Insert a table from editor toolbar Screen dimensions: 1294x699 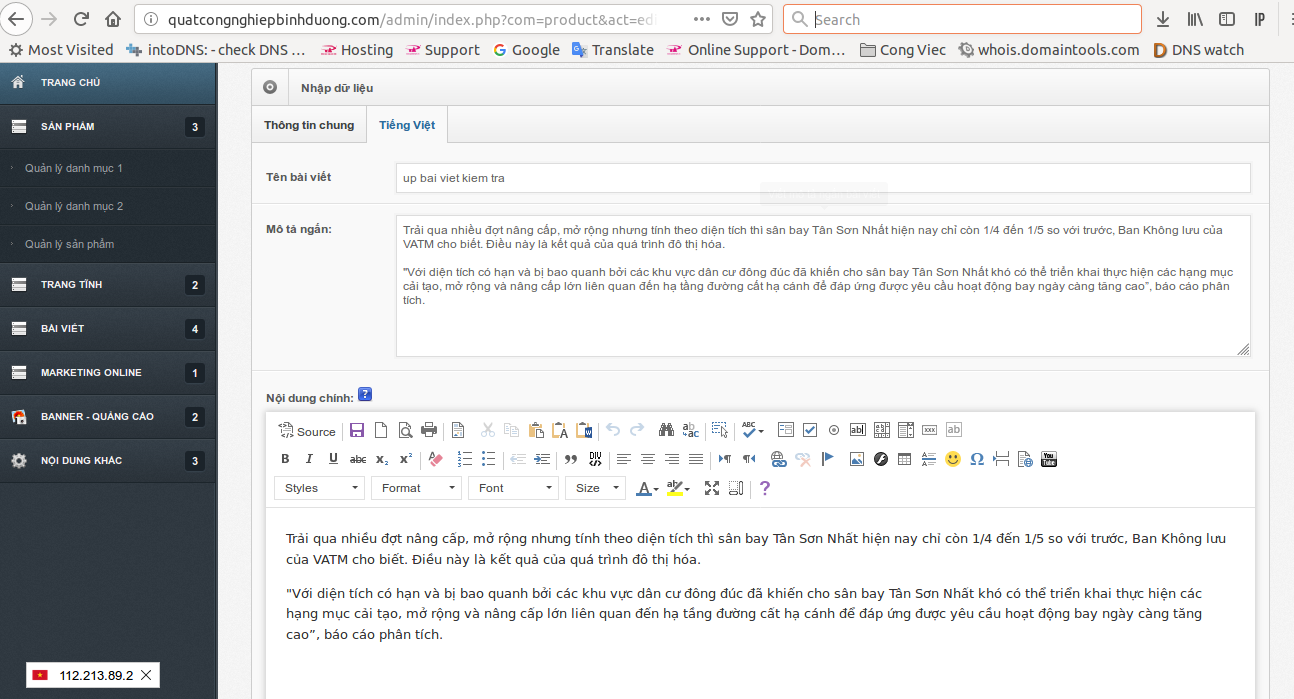tap(904, 459)
